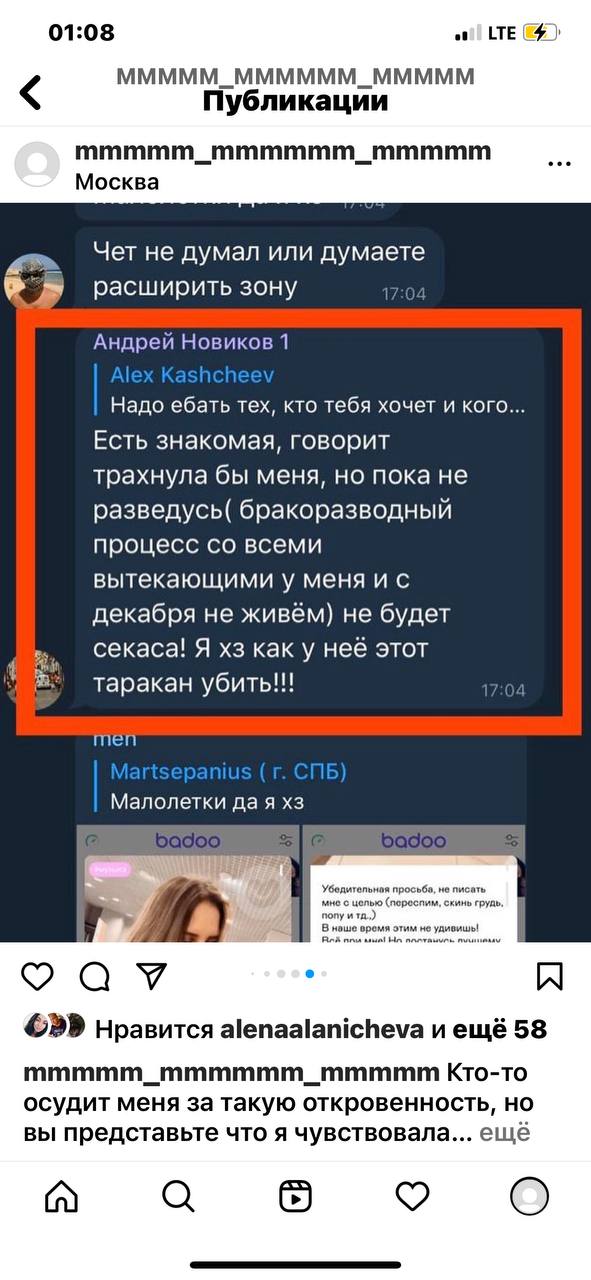
Task: Like the post with the heart icon
Action: tap(37, 975)
